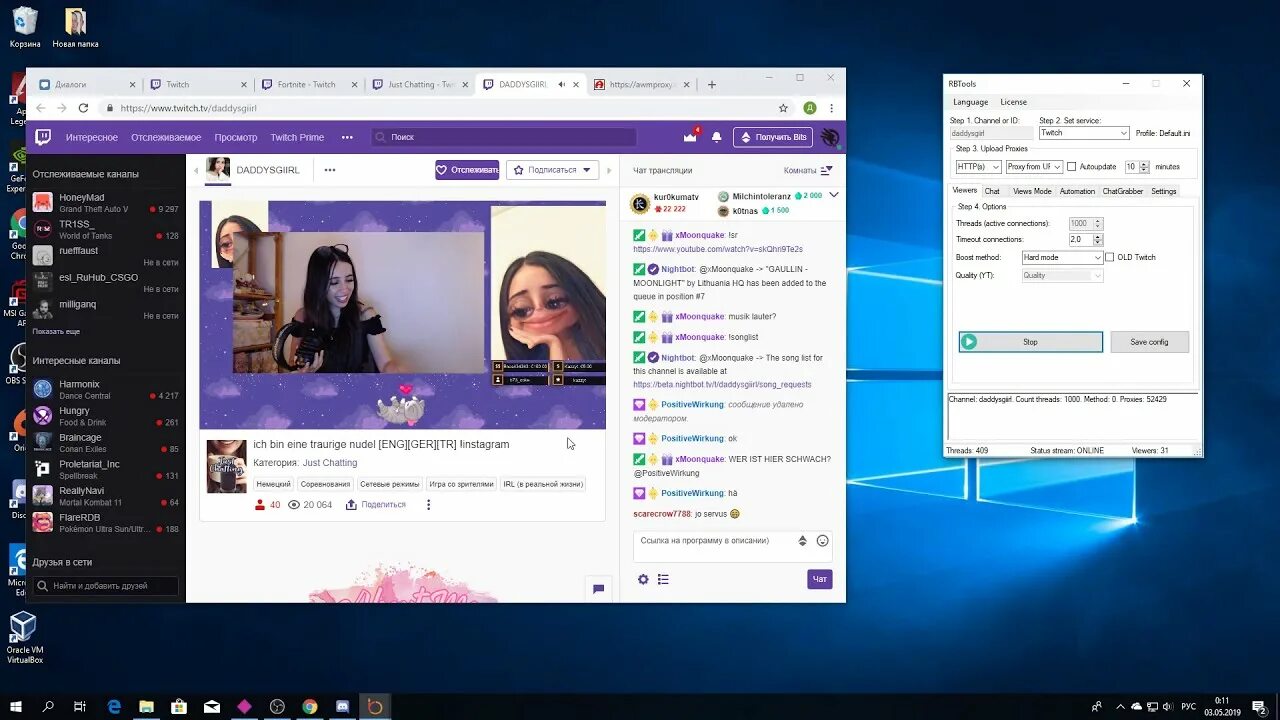Reload the page in Chrome
Screen dimensions: 1280x720
(x=83, y=108)
